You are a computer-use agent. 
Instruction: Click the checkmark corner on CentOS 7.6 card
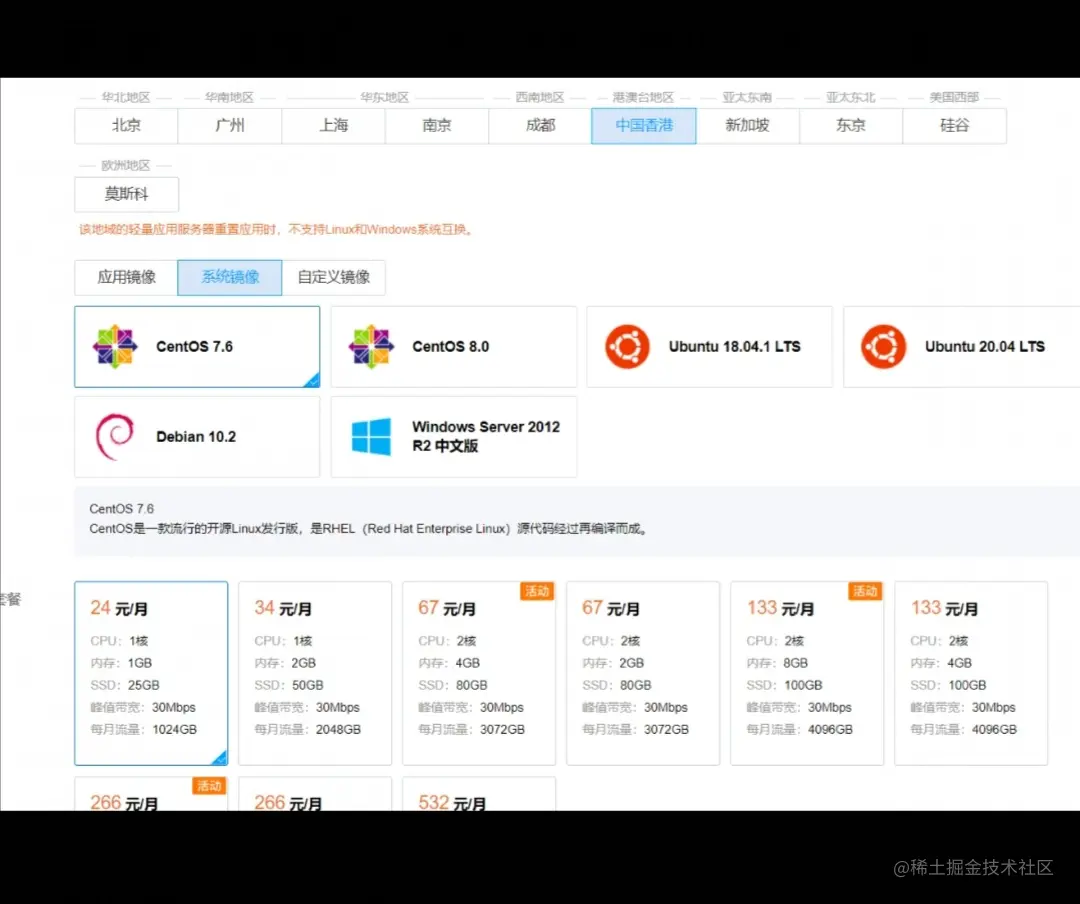click(x=312, y=380)
